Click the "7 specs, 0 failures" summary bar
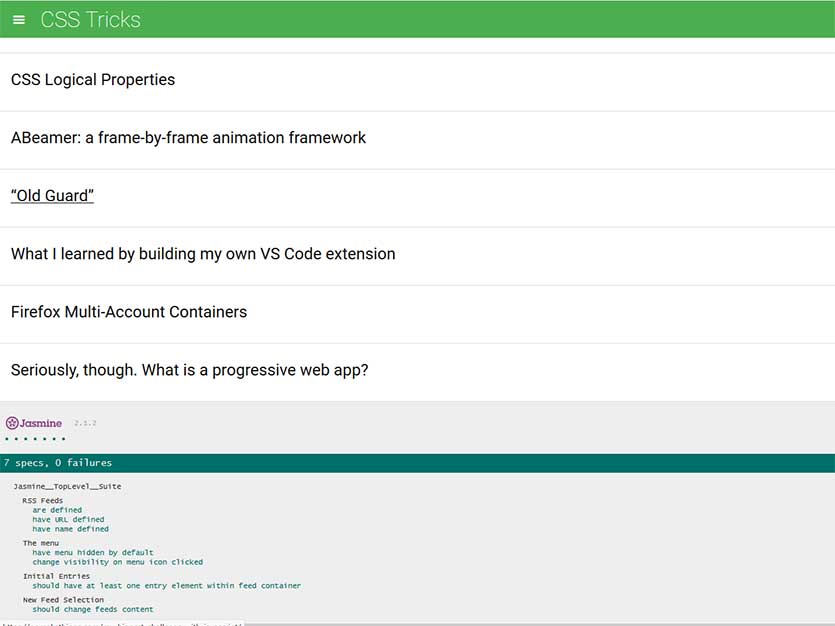835x626 pixels. (60, 462)
